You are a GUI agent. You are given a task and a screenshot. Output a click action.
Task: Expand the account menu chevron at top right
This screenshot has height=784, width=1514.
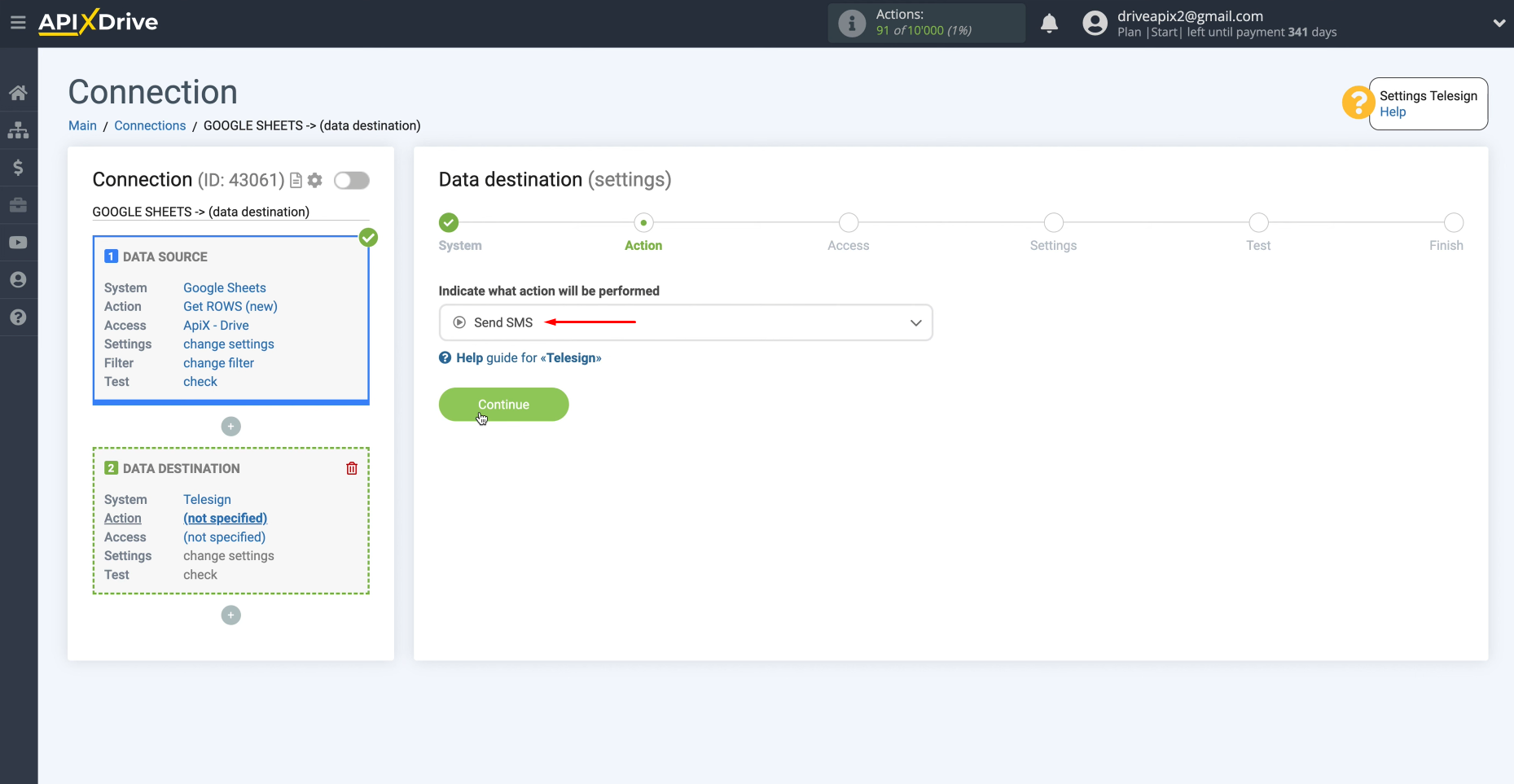point(1500,23)
